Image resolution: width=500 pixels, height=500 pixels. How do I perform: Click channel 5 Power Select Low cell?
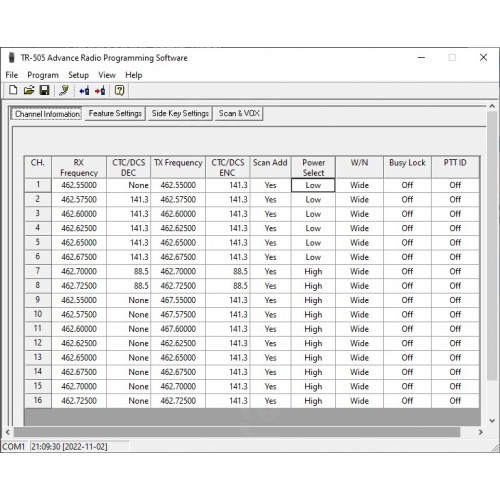[313, 242]
